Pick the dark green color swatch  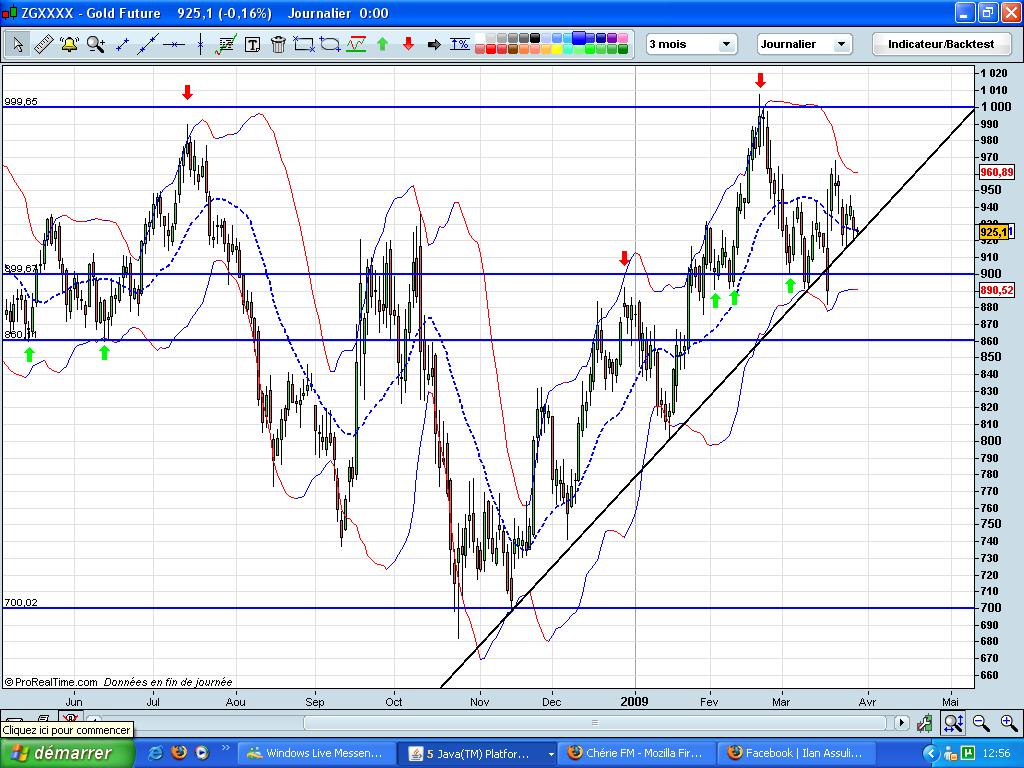click(x=623, y=49)
